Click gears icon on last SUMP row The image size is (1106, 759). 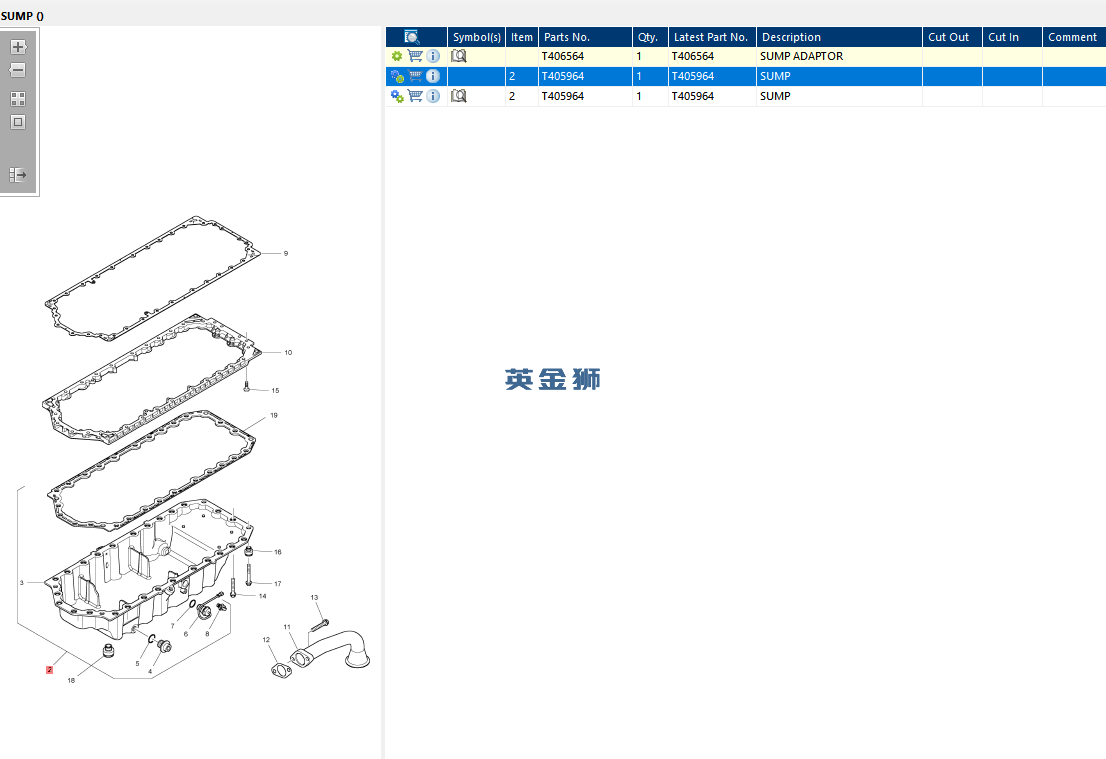tap(397, 96)
